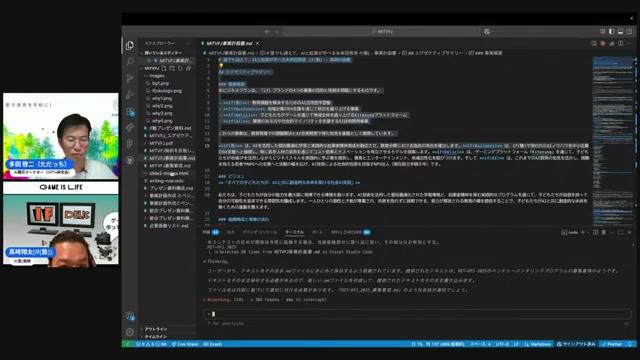Image resolution: width=640 pixels, height=360 pixels.
Task: Open the Run and Debug view
Action: pos(130,95)
